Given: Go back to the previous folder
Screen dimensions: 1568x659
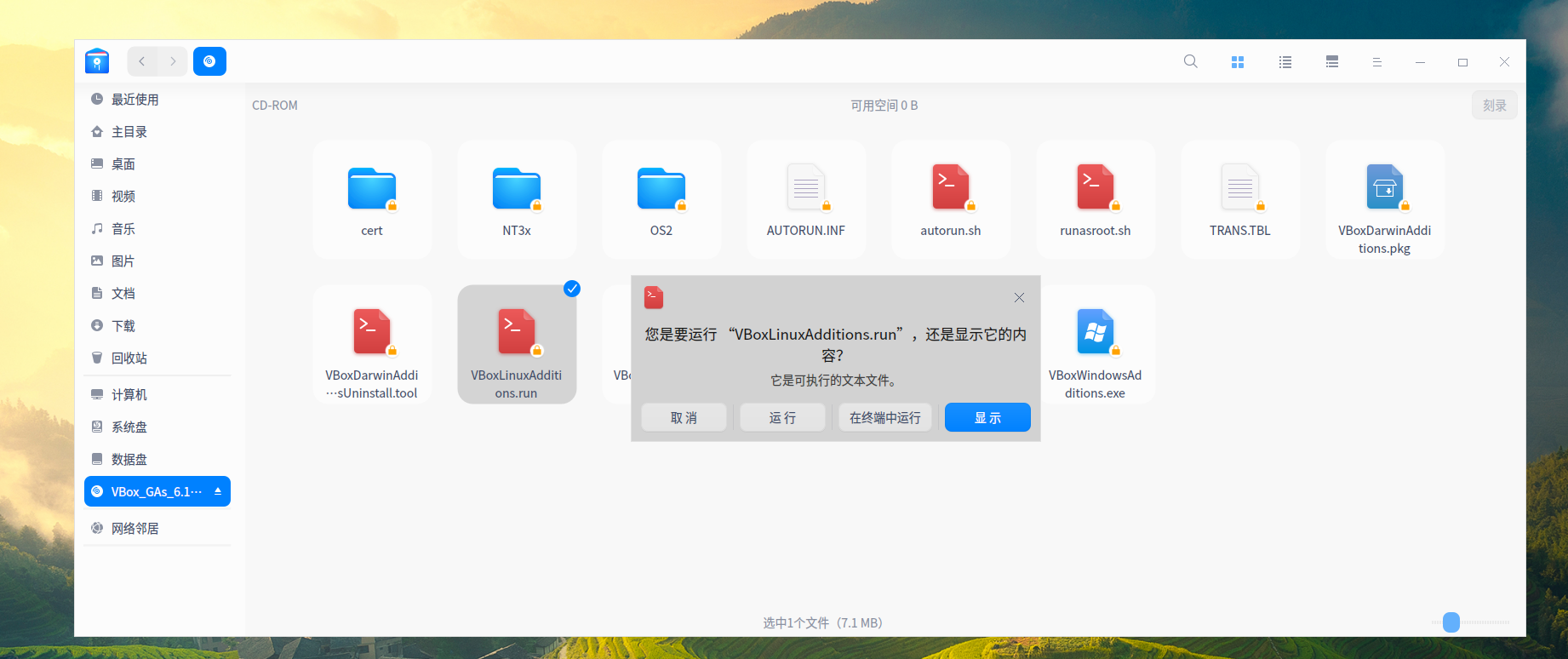Looking at the screenshot, I should pos(142,61).
